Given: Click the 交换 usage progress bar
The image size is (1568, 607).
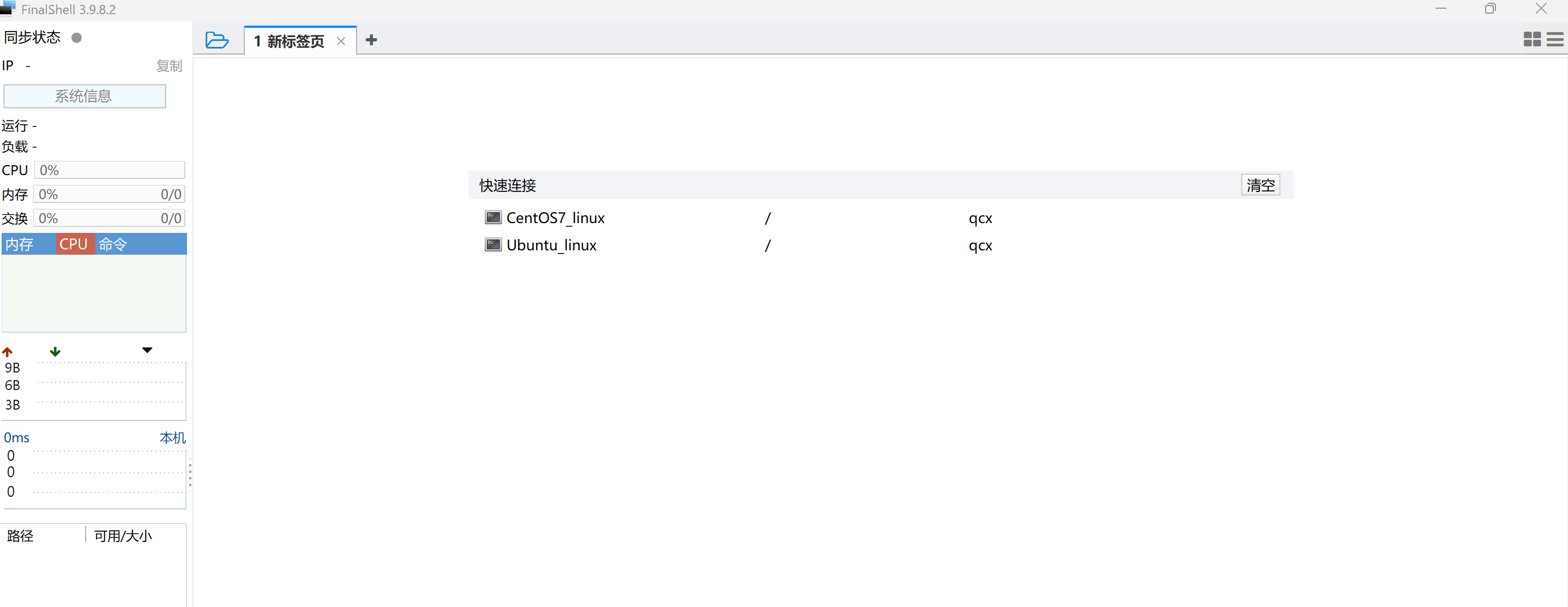Looking at the screenshot, I should (x=110, y=218).
